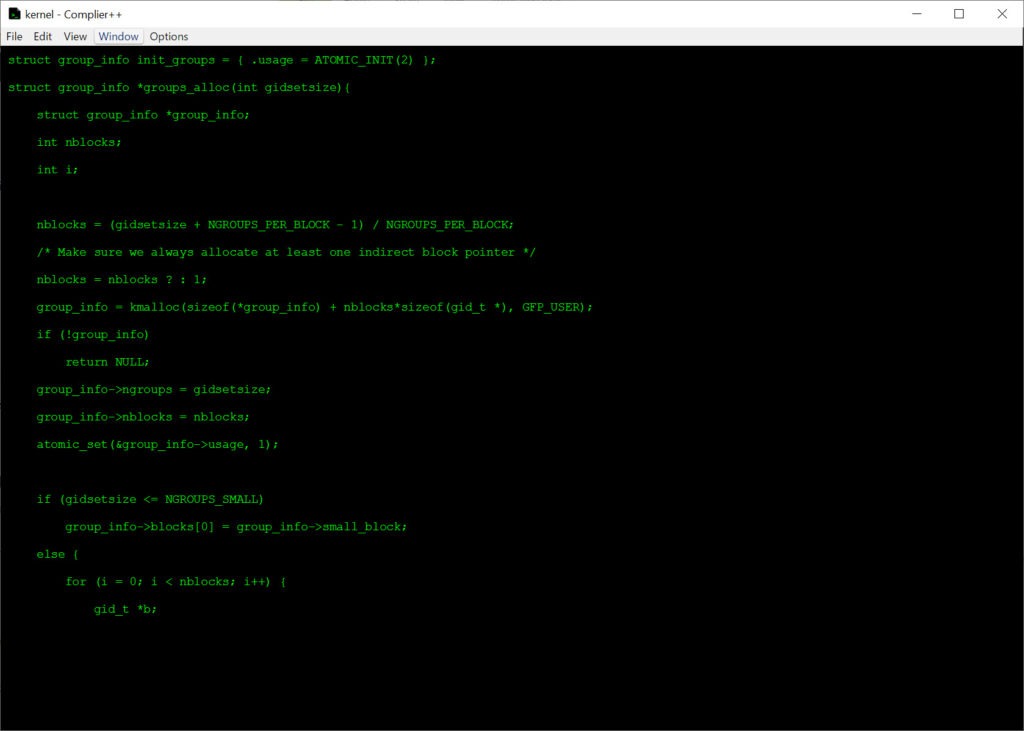Minimize the kernel - Complier++ window
Viewport: 1024px width, 731px height.
[x=917, y=14]
